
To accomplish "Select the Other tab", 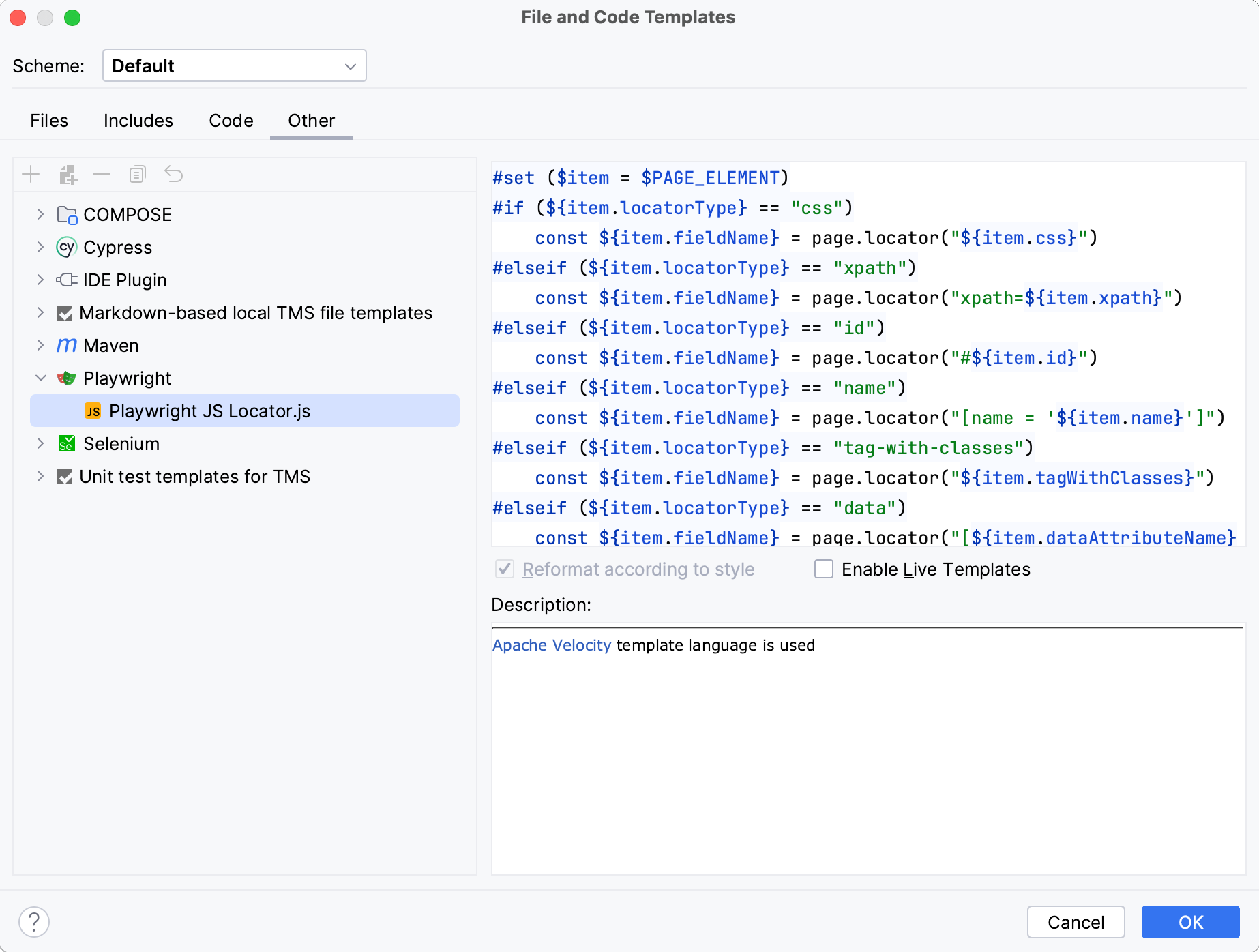I will (312, 121).
